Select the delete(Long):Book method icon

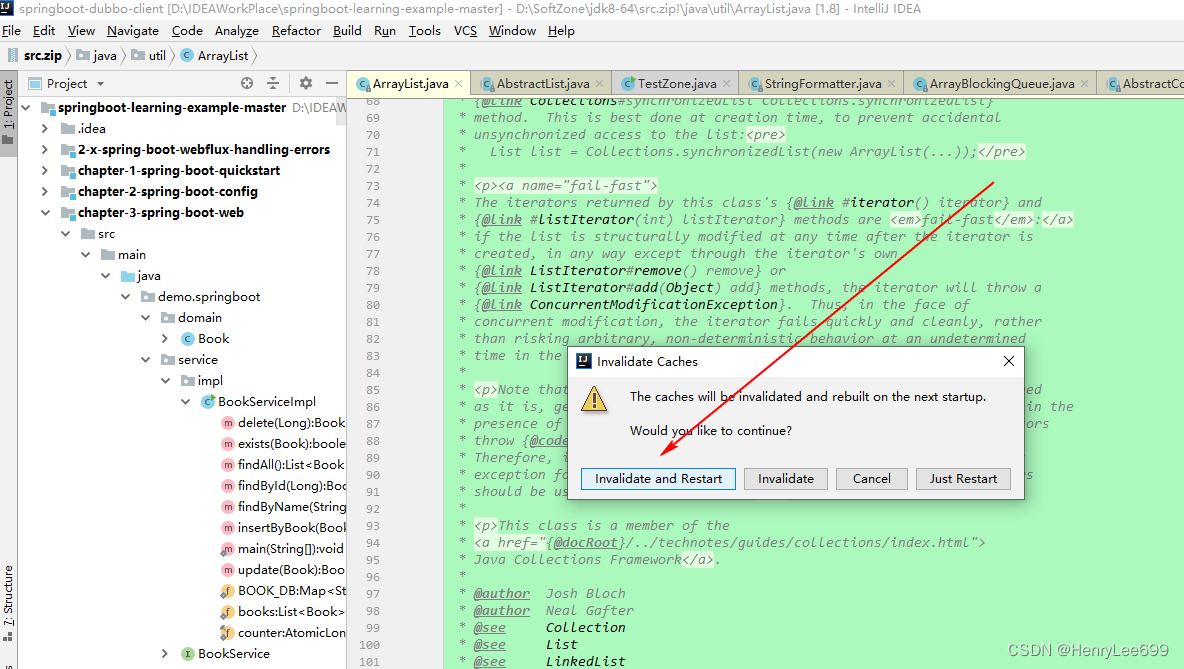[x=228, y=423]
